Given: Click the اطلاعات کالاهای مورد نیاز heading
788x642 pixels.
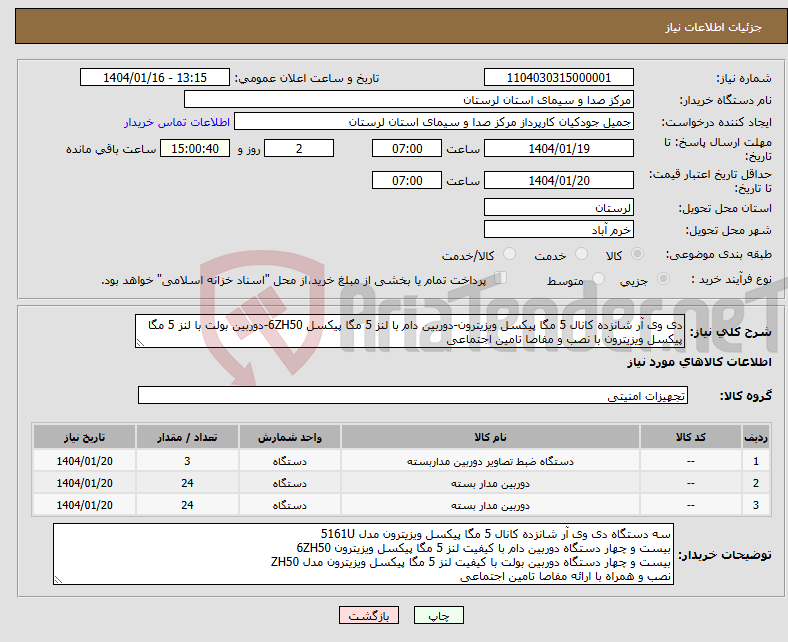Looking at the screenshot, I should point(699,362).
